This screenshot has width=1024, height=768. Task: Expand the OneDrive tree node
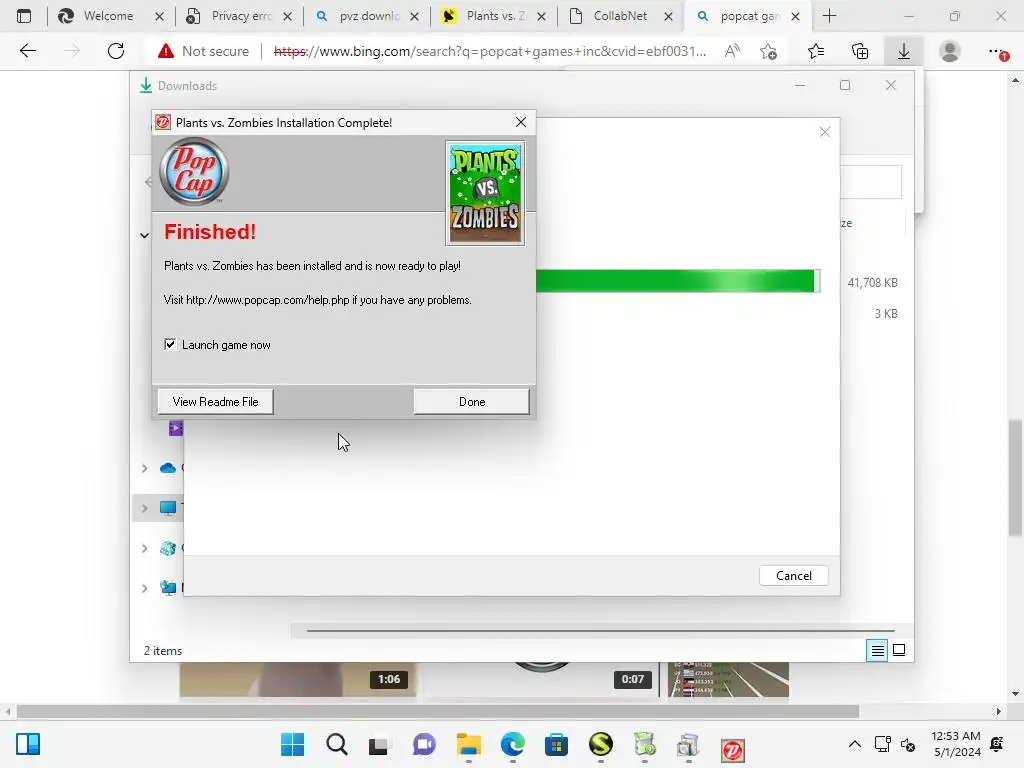144,468
